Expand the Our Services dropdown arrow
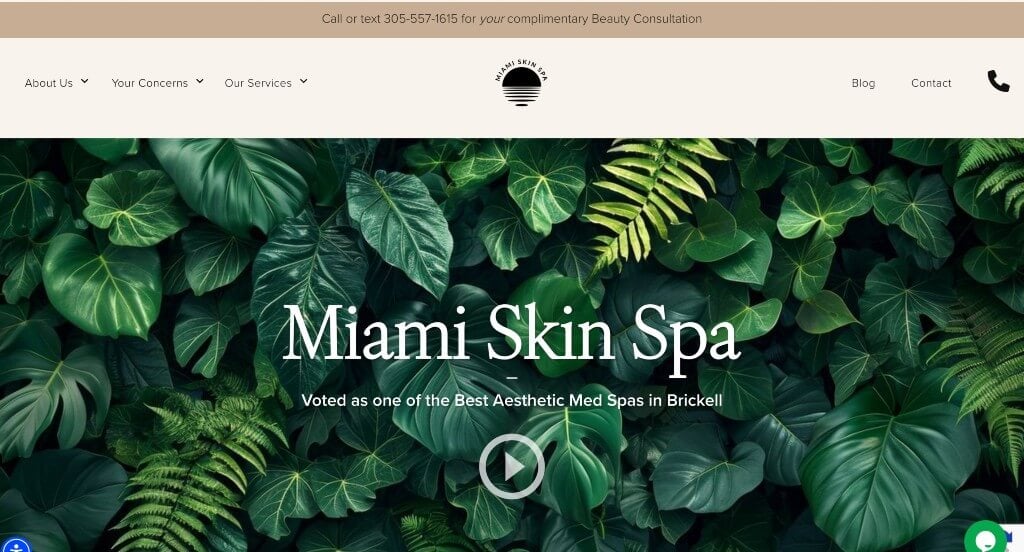Image resolution: width=1024 pixels, height=552 pixels. (304, 82)
